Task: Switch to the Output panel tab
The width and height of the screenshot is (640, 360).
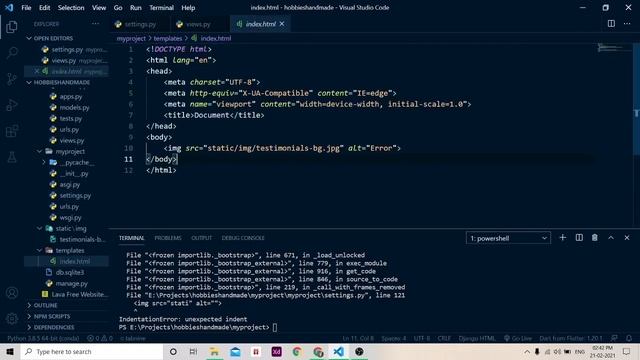Action: 202,238
